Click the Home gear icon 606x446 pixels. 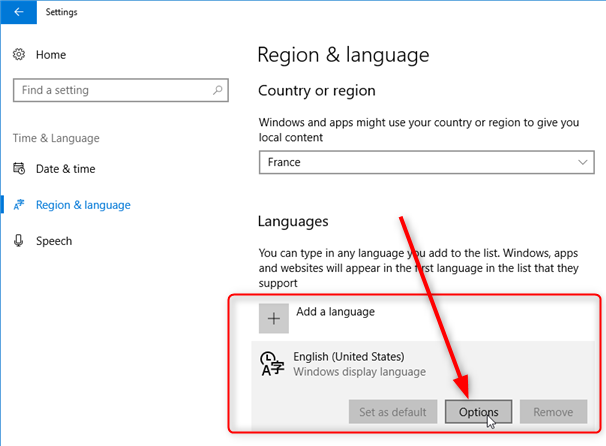pos(19,54)
